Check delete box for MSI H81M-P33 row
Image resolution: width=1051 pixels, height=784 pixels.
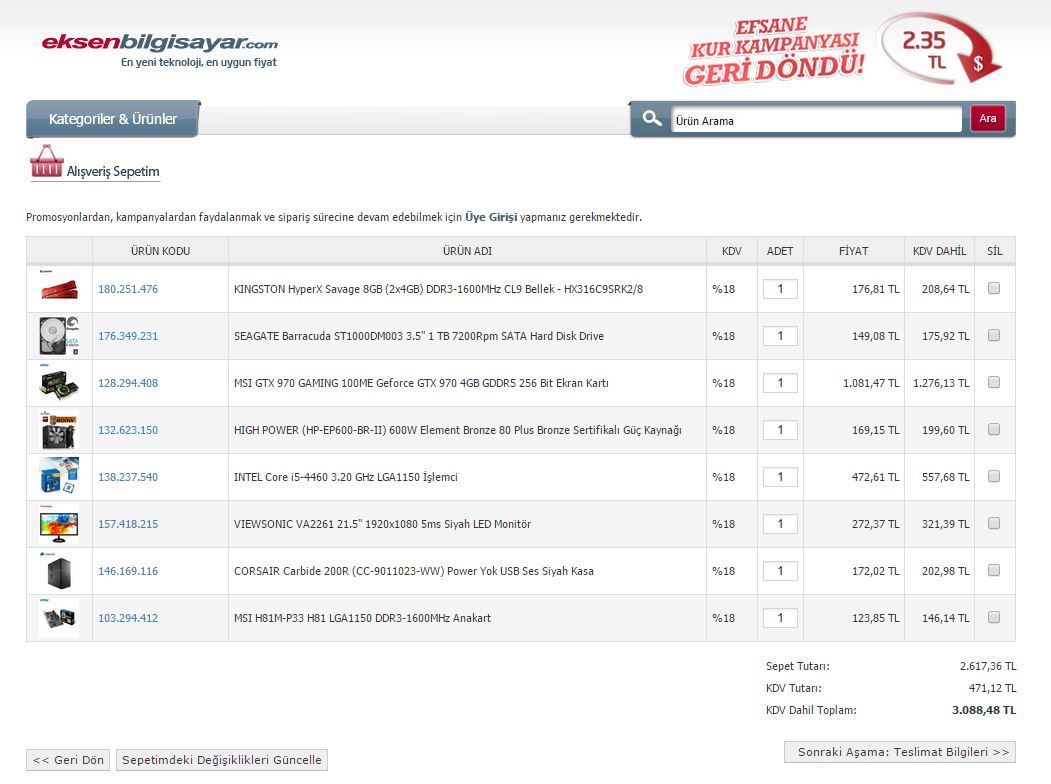[x=994, y=617]
